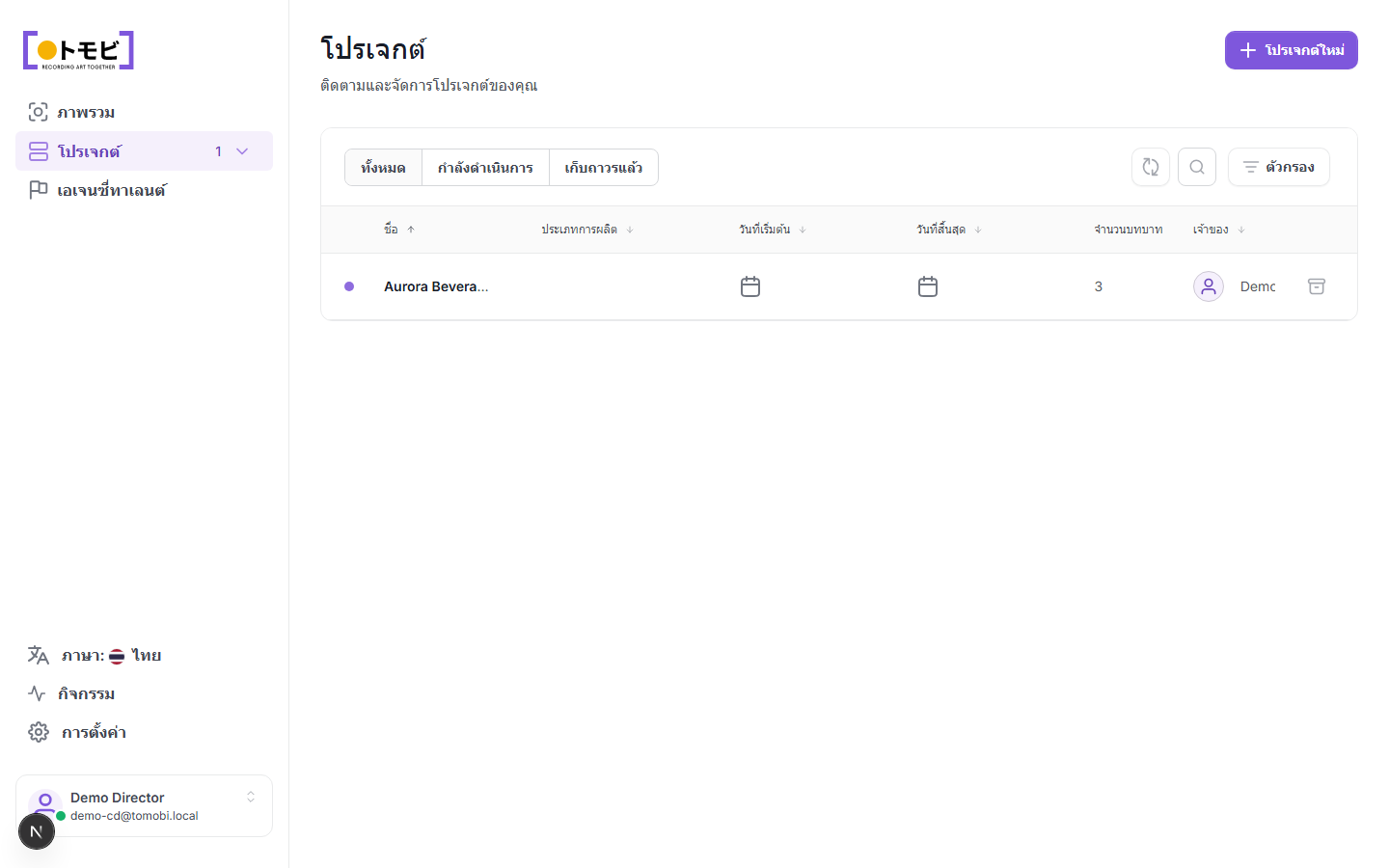1389x868 pixels.
Task: Select the กำลังดำเนินการ tab
Action: point(485,168)
